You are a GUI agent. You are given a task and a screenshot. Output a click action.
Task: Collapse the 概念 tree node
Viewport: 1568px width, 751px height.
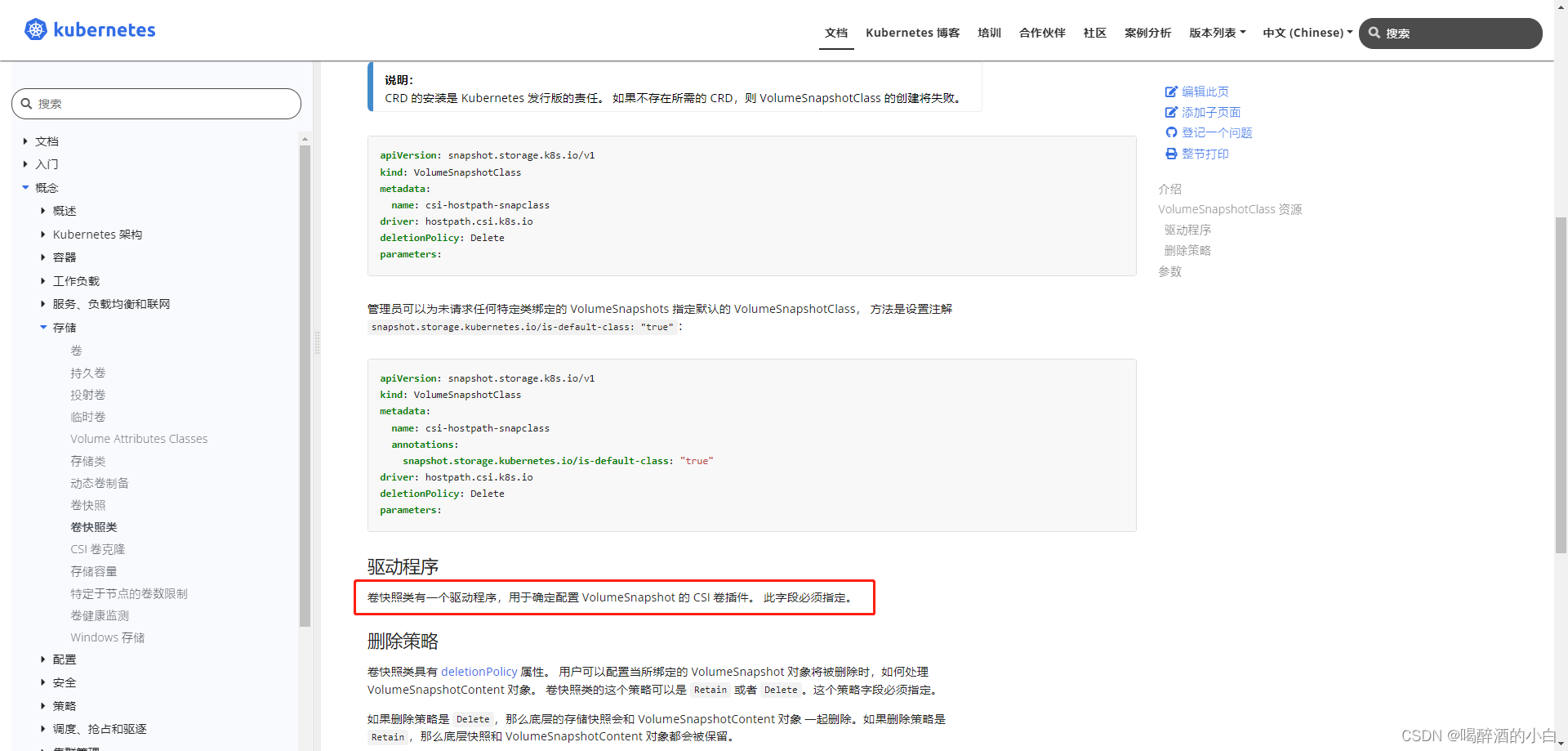tap(25, 188)
